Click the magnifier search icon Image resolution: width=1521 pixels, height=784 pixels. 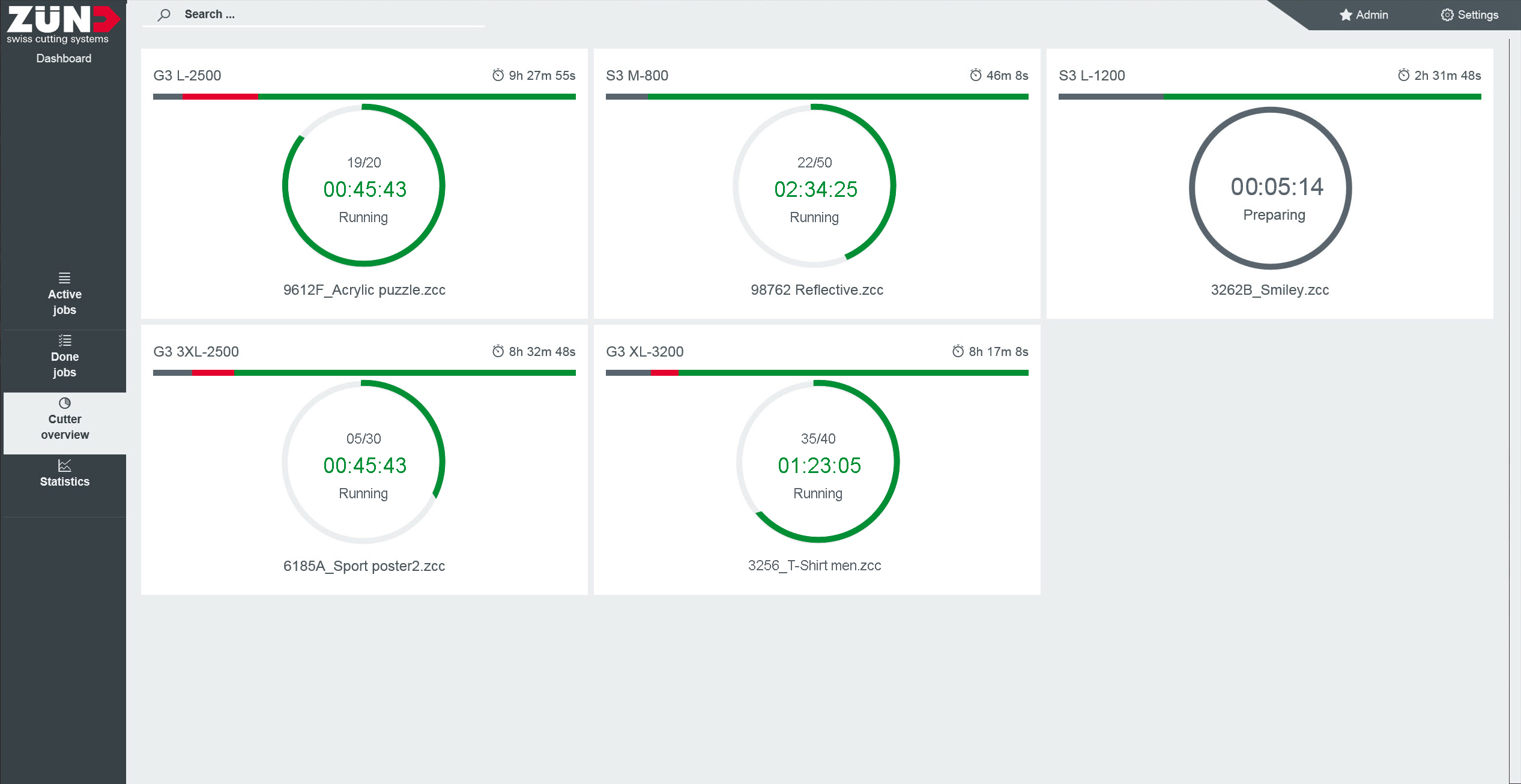[x=164, y=15]
